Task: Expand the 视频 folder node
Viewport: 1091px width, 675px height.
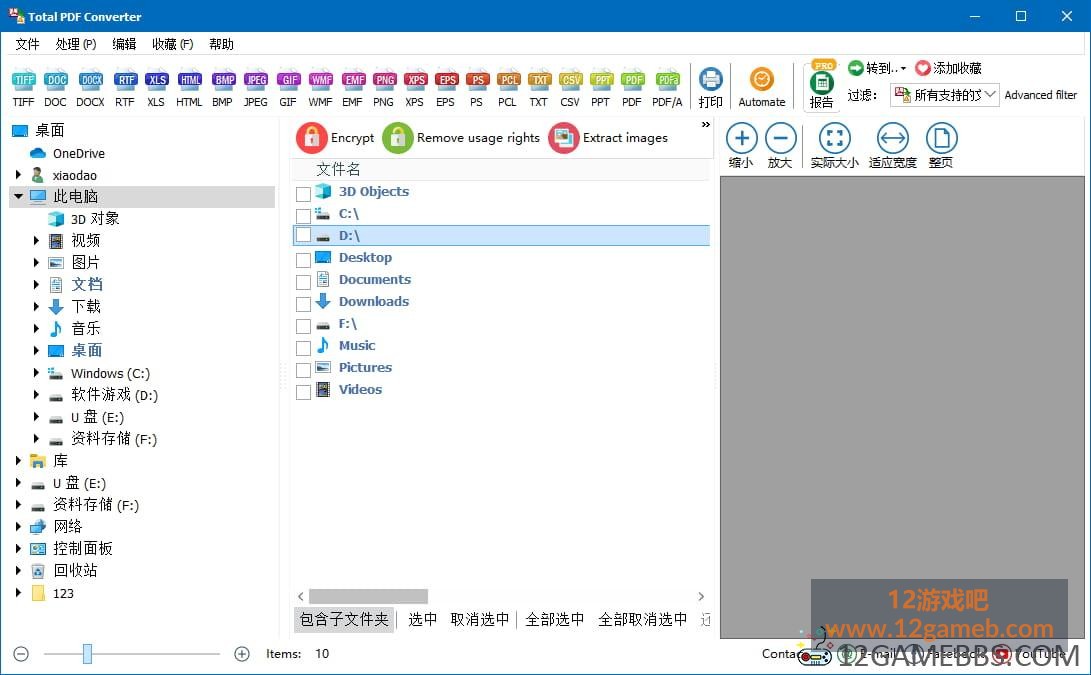Action: point(36,241)
